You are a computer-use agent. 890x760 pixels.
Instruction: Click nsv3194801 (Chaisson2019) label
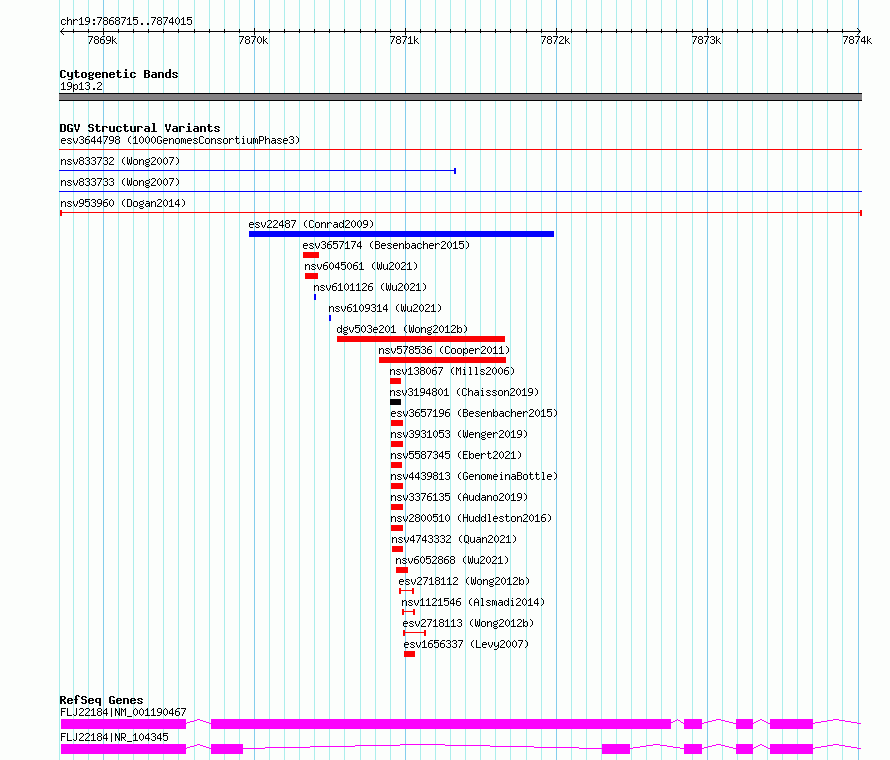coord(464,392)
